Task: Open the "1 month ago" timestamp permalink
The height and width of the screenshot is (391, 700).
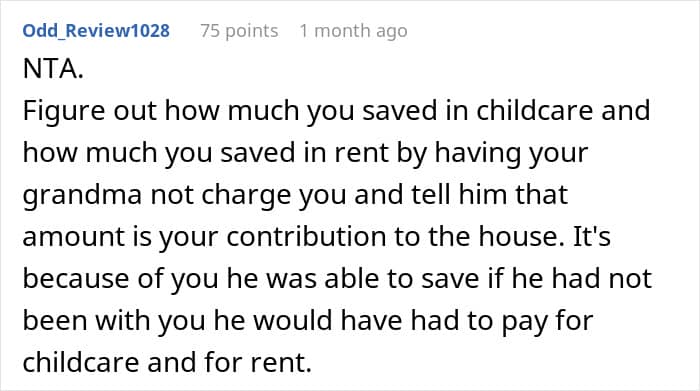Action: [x=353, y=31]
